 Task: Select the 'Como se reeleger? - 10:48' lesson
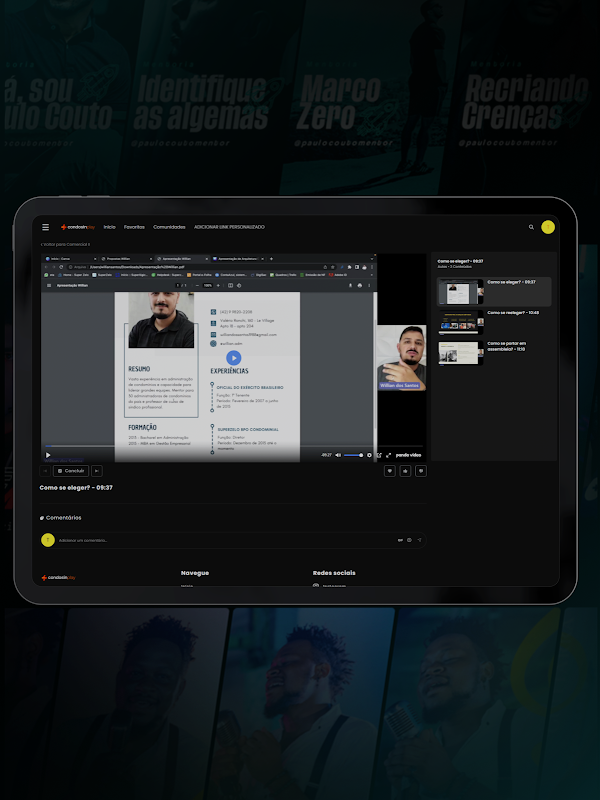coord(494,322)
